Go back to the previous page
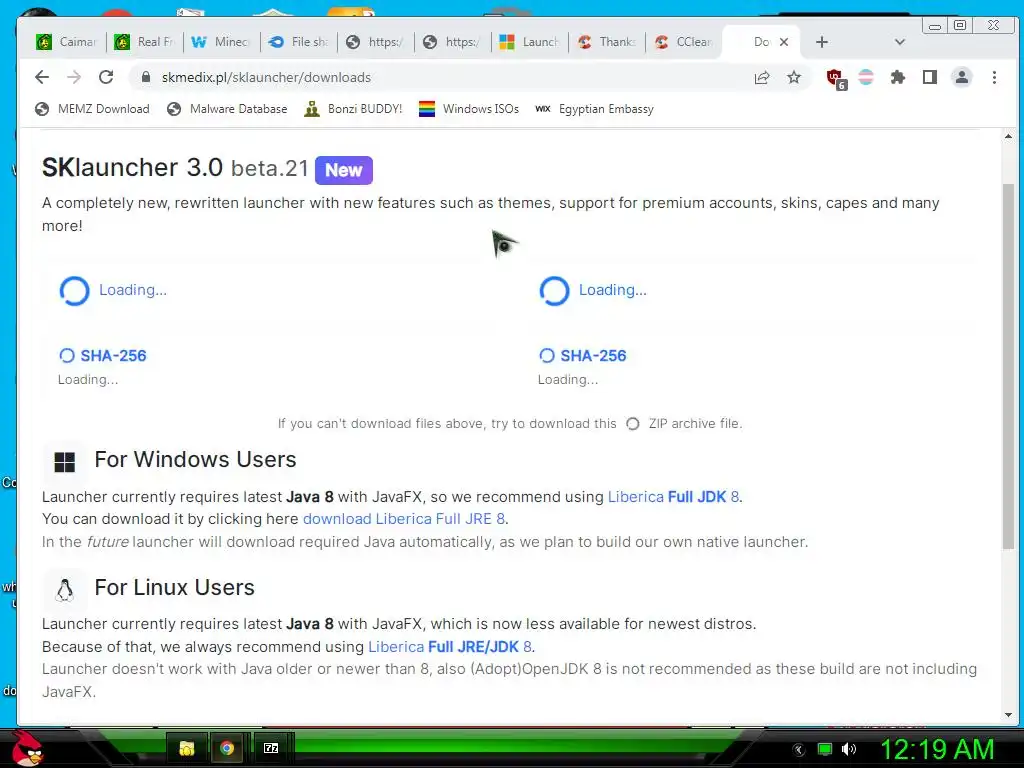 (42, 77)
